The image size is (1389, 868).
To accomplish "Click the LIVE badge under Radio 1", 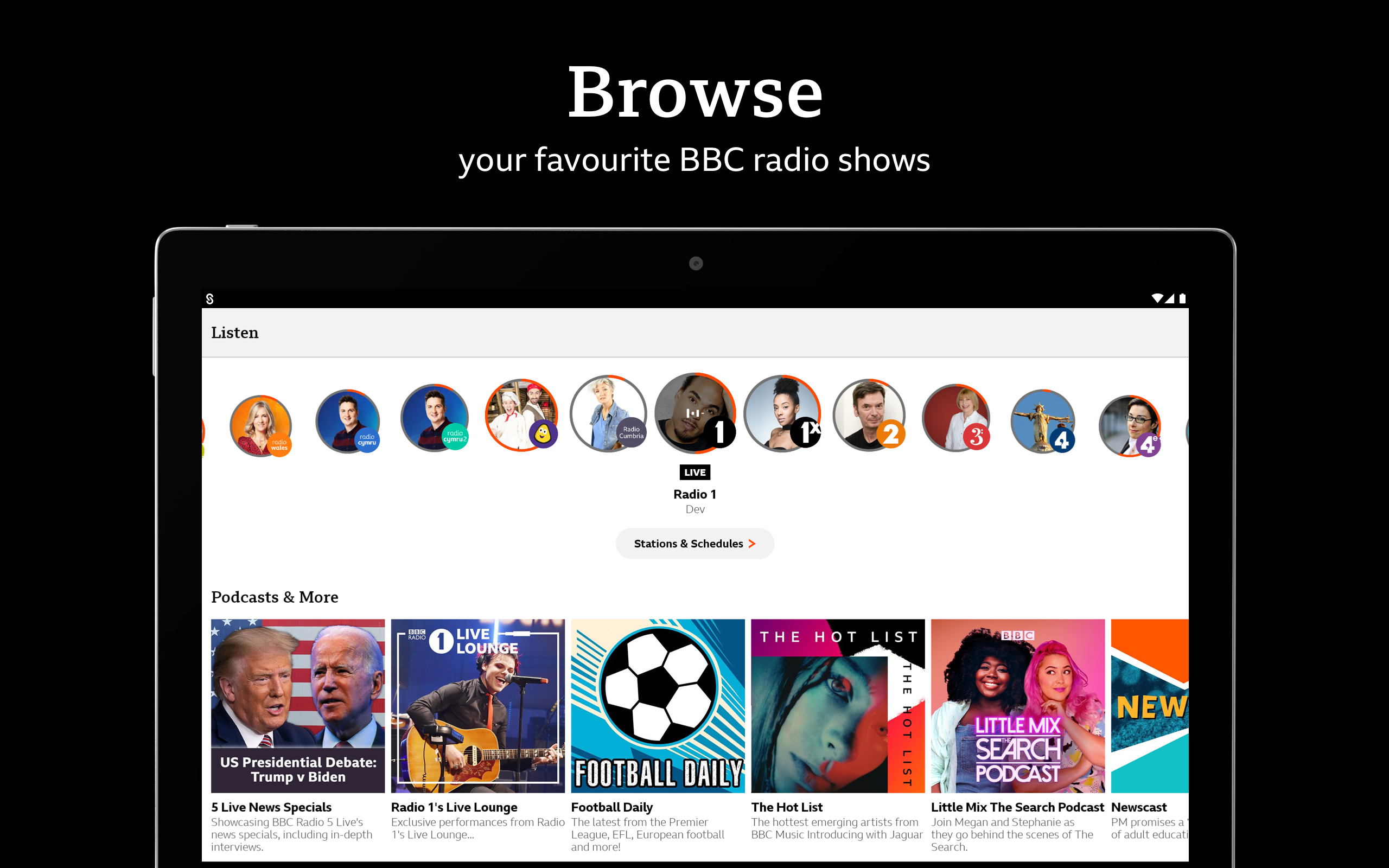I will point(695,472).
